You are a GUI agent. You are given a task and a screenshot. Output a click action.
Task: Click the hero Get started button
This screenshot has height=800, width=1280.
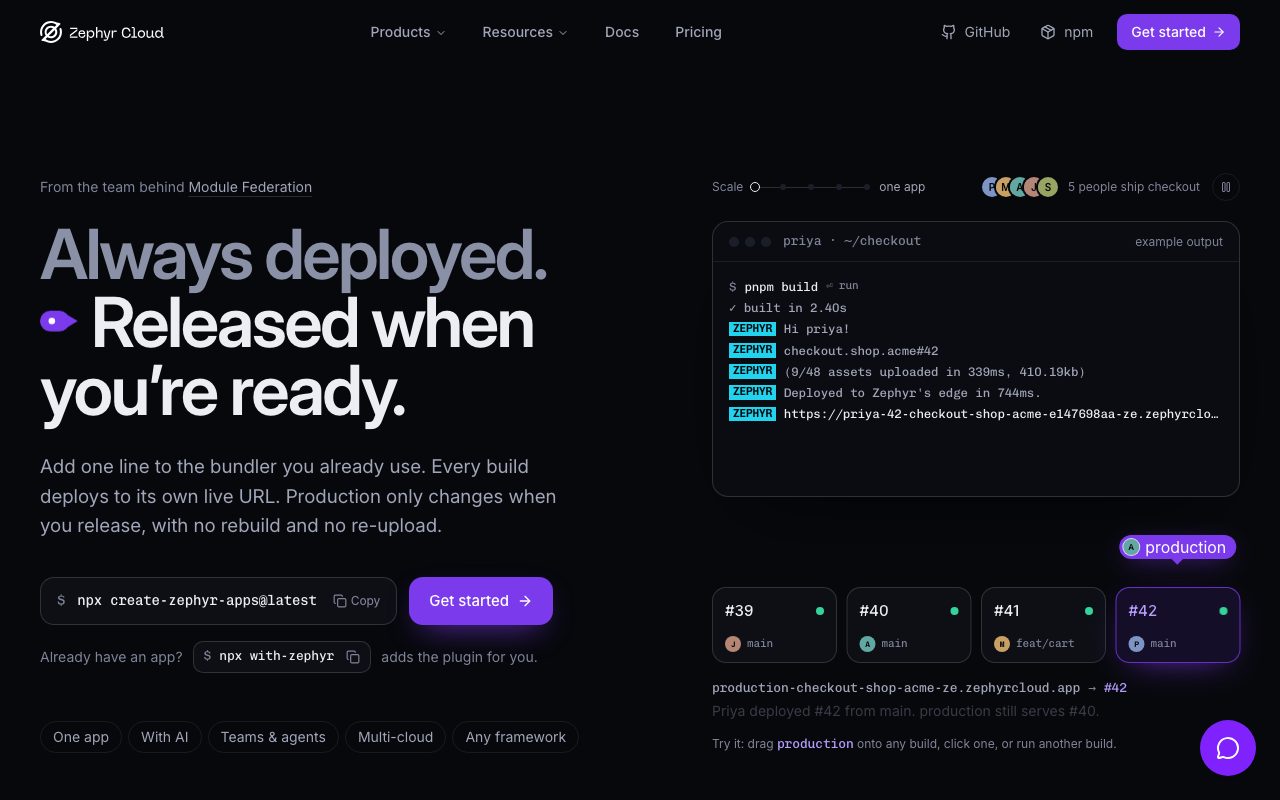click(x=481, y=601)
